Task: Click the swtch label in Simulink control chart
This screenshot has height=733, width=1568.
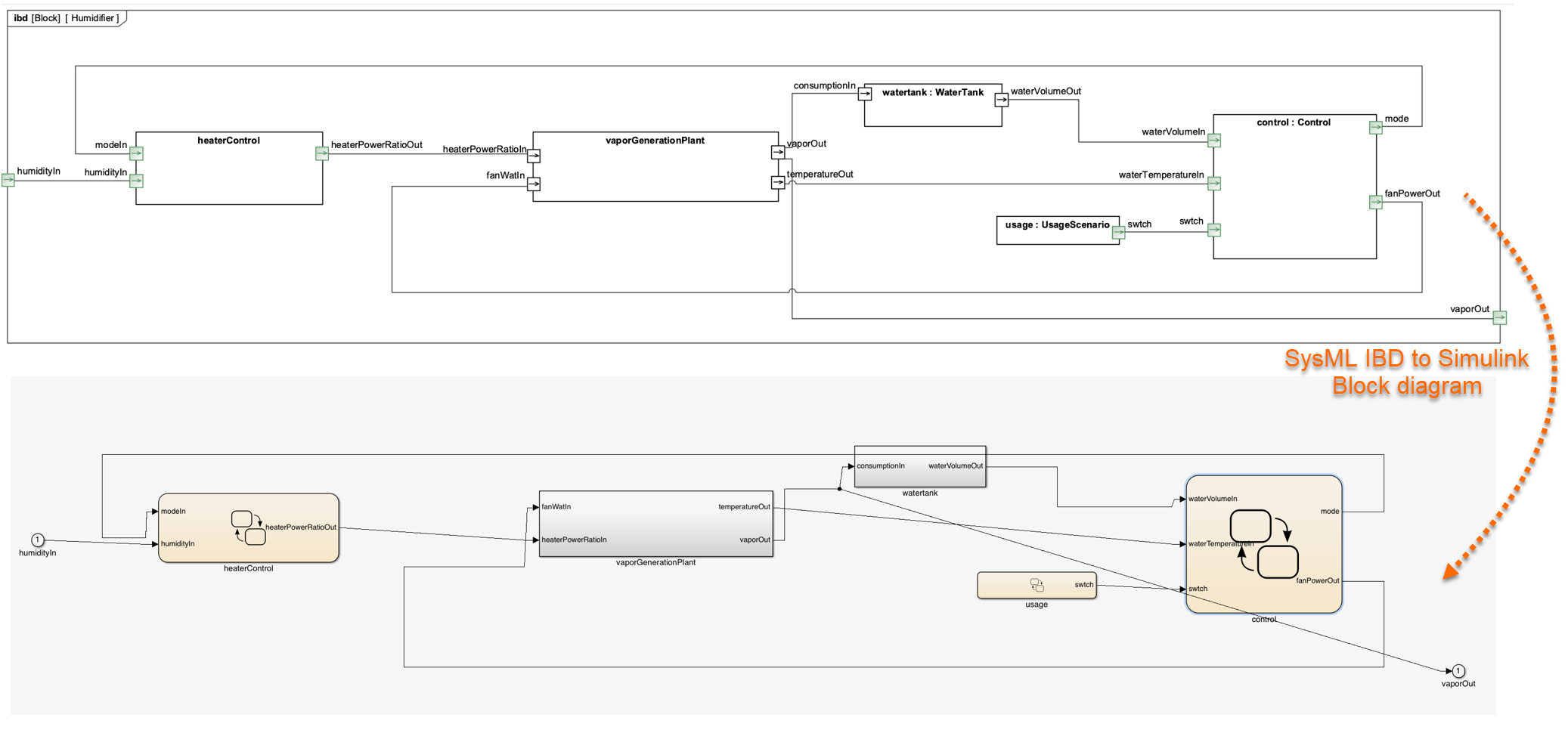Action: click(x=1198, y=589)
